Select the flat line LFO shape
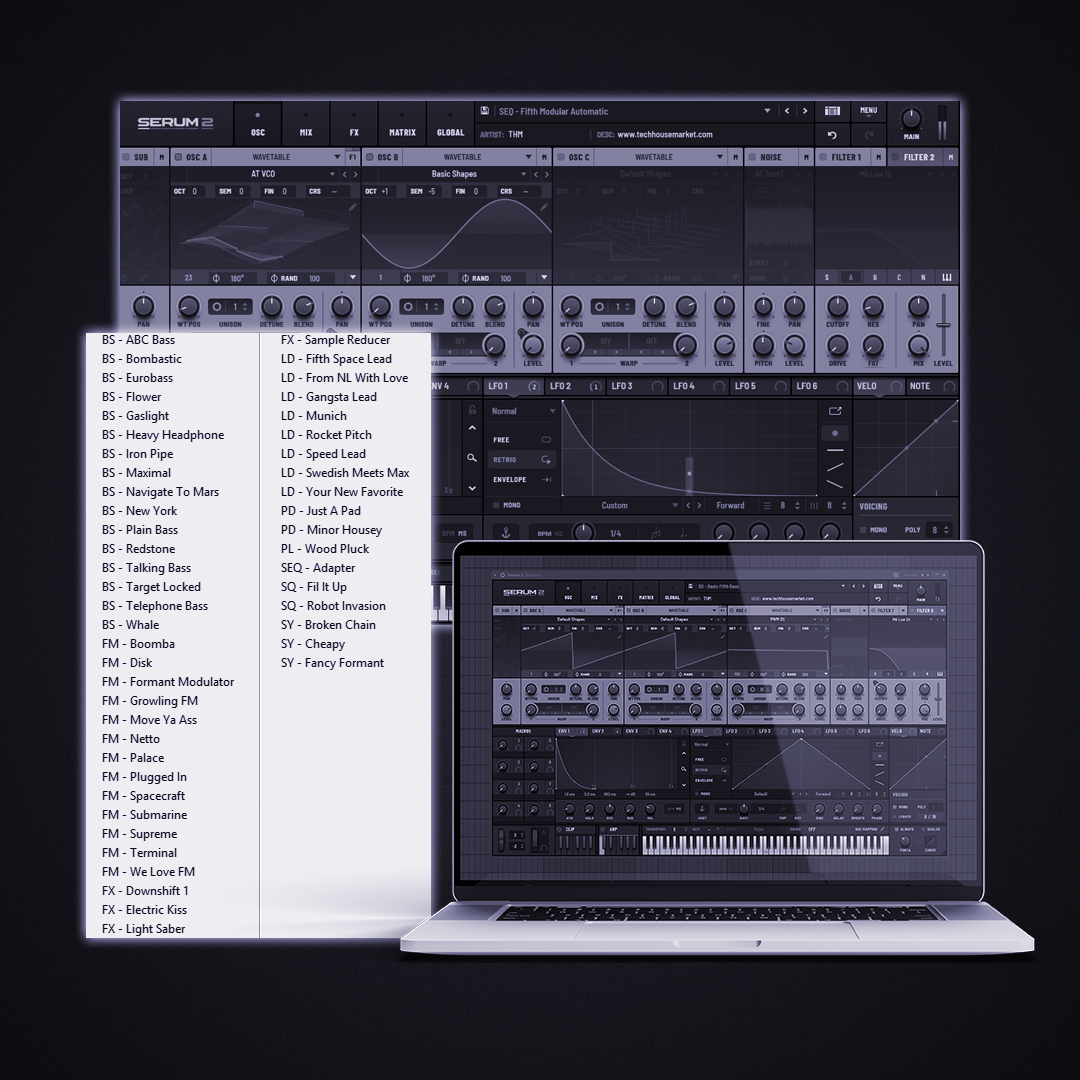This screenshot has width=1080, height=1080. [x=835, y=450]
